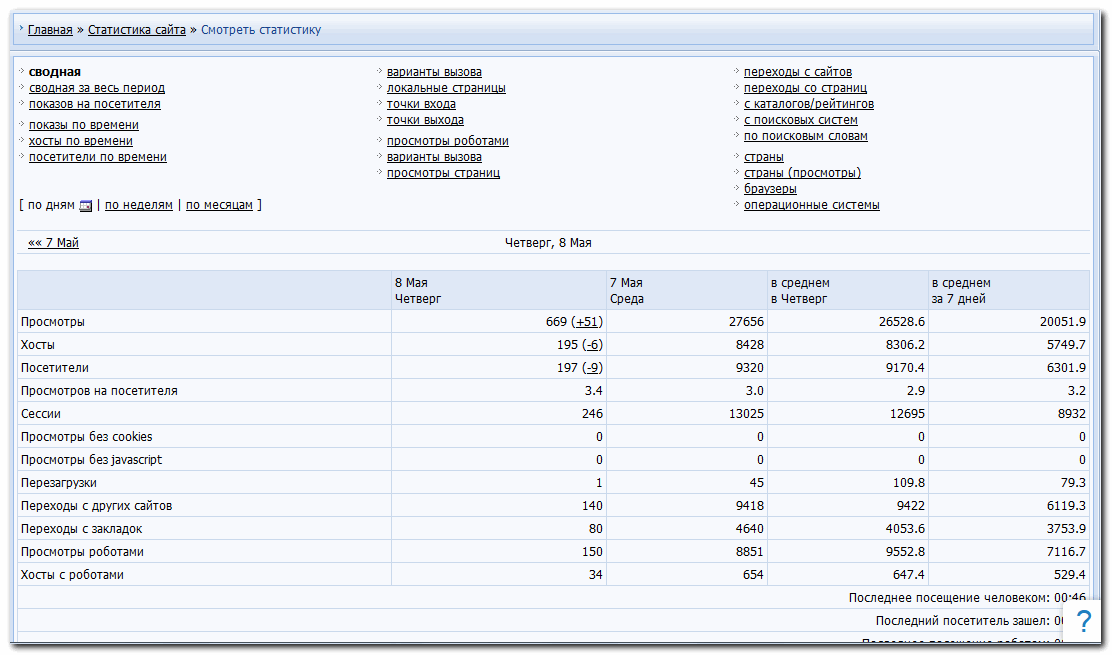Open Статистика сайта breadcrumb link
Viewport: 1112px width, 655px height.
click(x=137, y=30)
